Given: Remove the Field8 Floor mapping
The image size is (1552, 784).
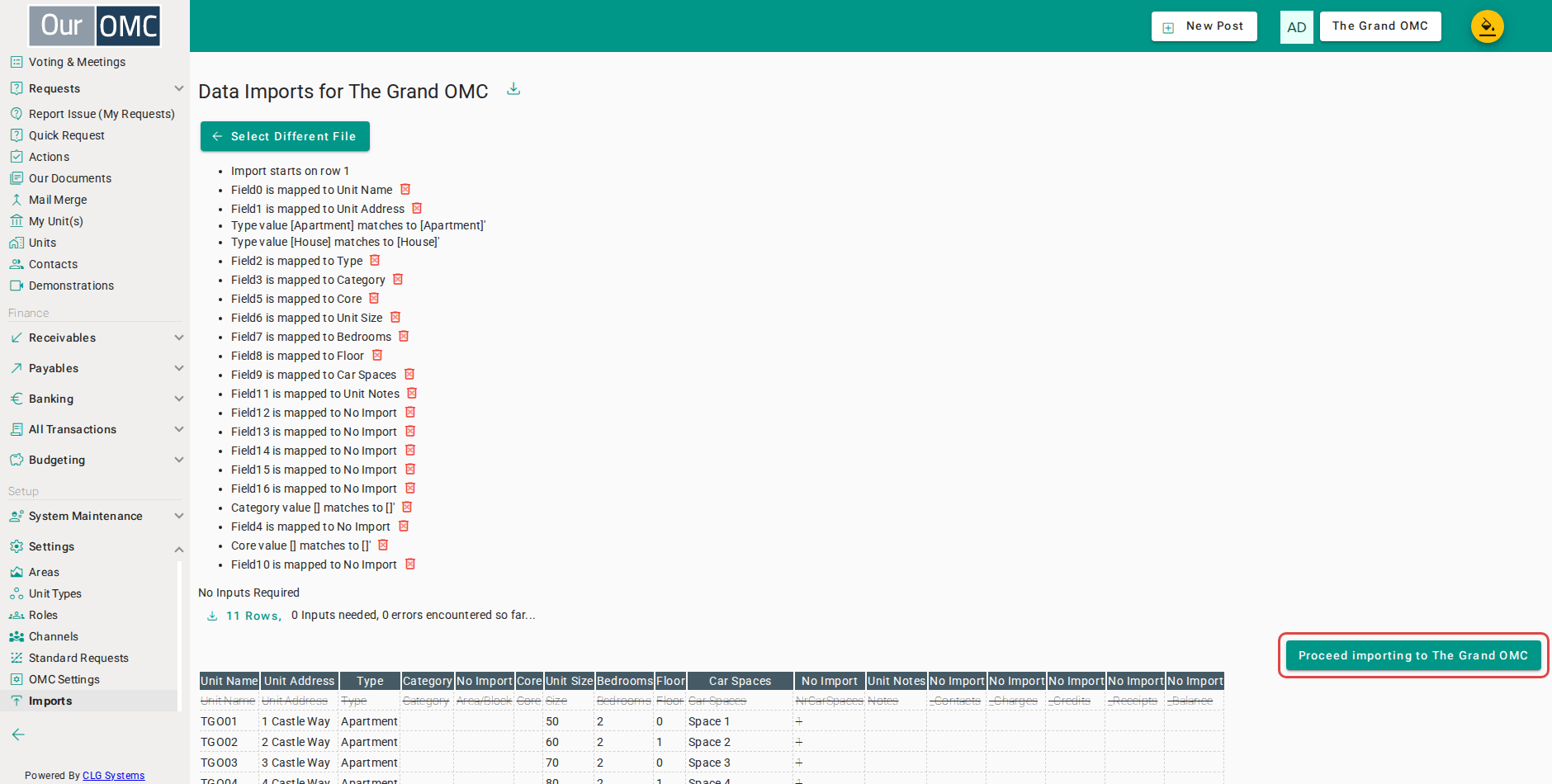Looking at the screenshot, I should click(377, 356).
